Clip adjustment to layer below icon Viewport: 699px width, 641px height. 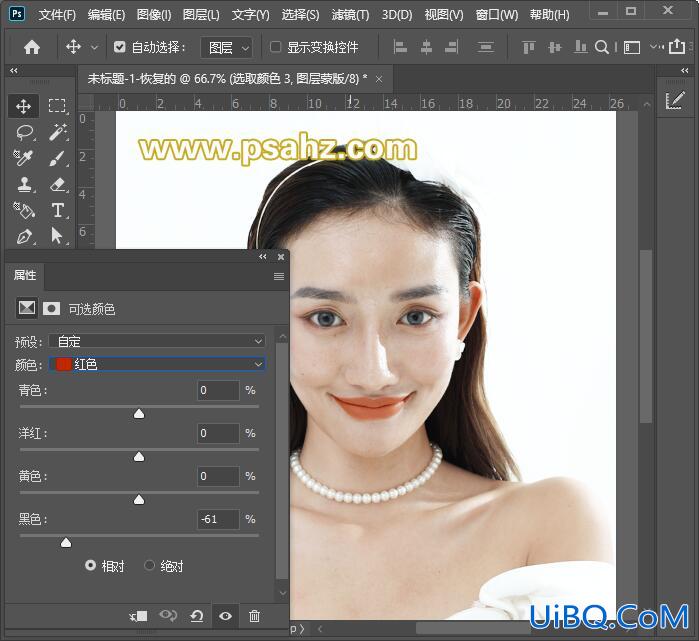click(139, 616)
